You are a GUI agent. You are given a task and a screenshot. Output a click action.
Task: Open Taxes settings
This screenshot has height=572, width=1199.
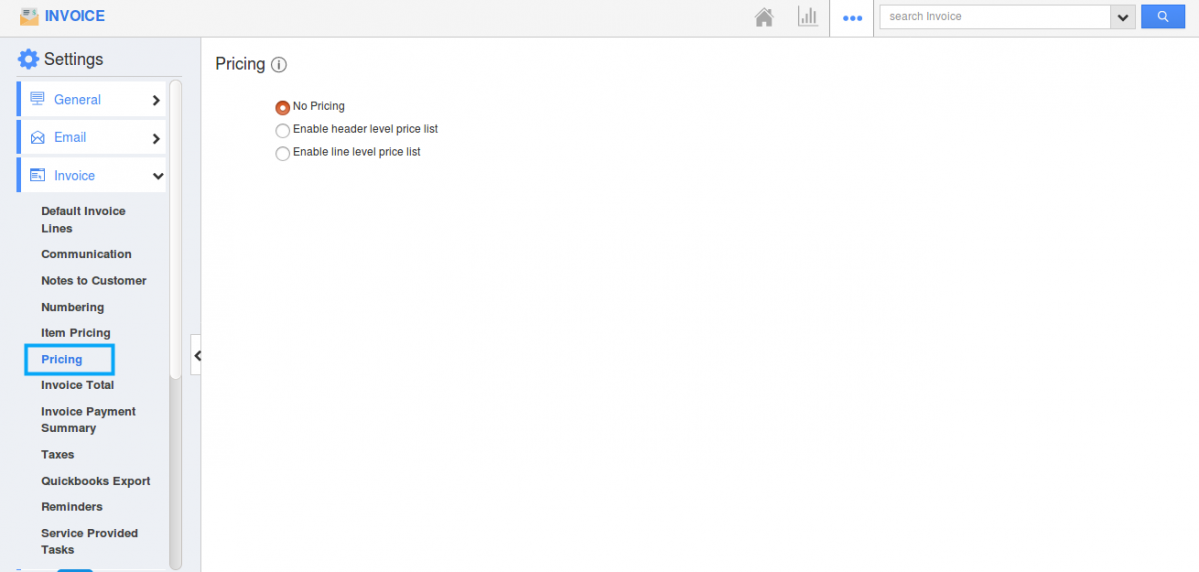57,454
